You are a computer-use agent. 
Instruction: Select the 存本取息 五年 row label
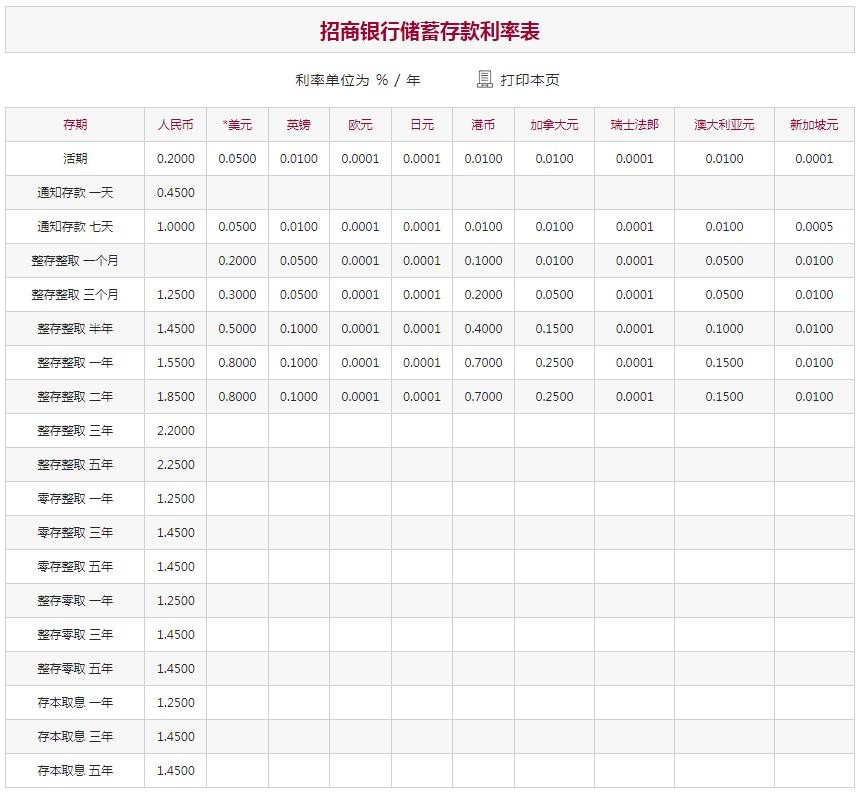coord(75,771)
